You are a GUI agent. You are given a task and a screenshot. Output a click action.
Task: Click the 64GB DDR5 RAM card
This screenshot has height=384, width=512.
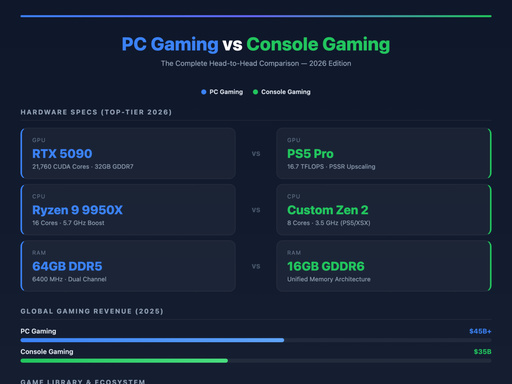[128, 266]
